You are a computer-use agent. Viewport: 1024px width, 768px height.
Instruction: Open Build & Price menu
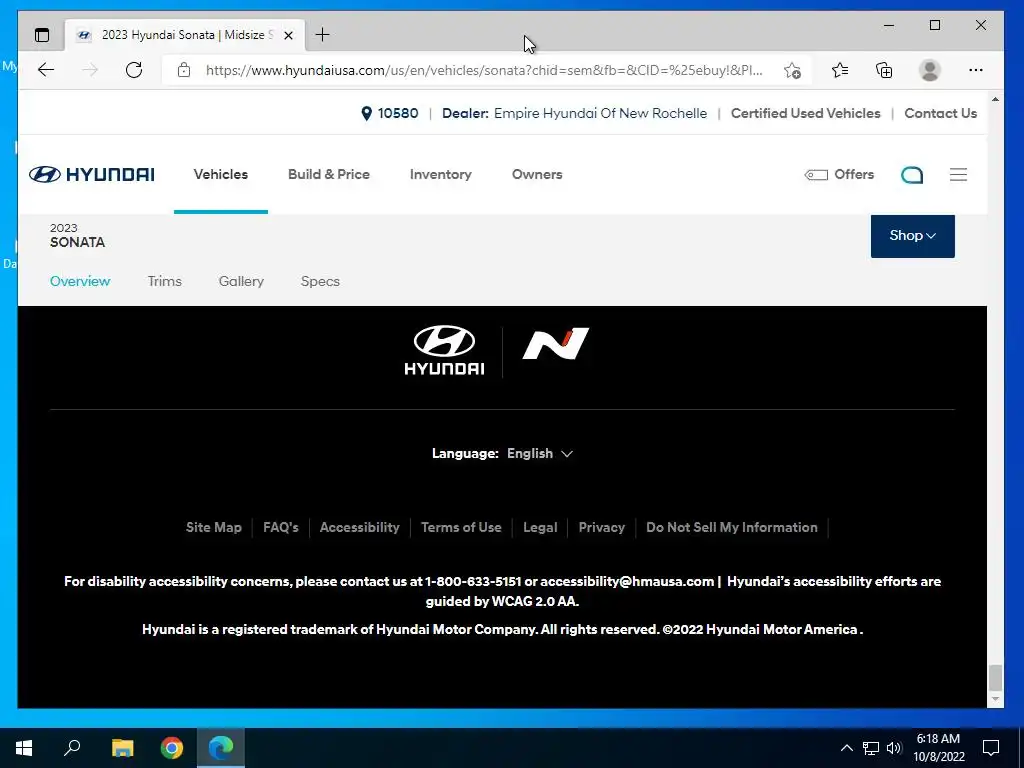point(328,174)
